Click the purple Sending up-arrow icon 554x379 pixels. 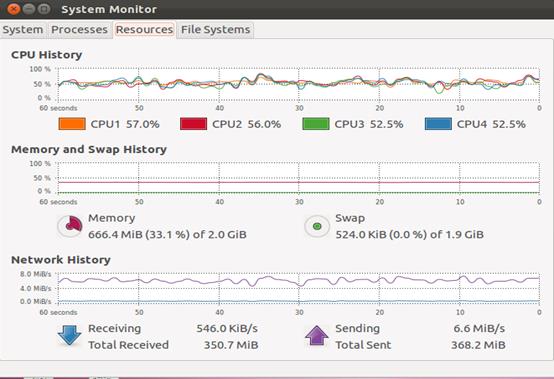317,336
